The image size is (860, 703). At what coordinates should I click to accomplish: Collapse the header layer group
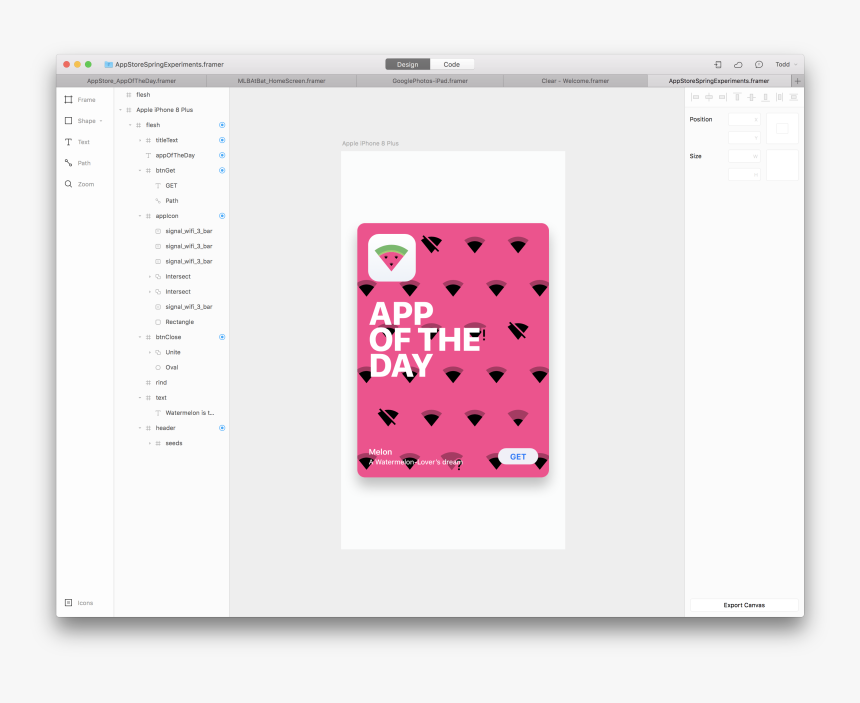click(x=140, y=428)
